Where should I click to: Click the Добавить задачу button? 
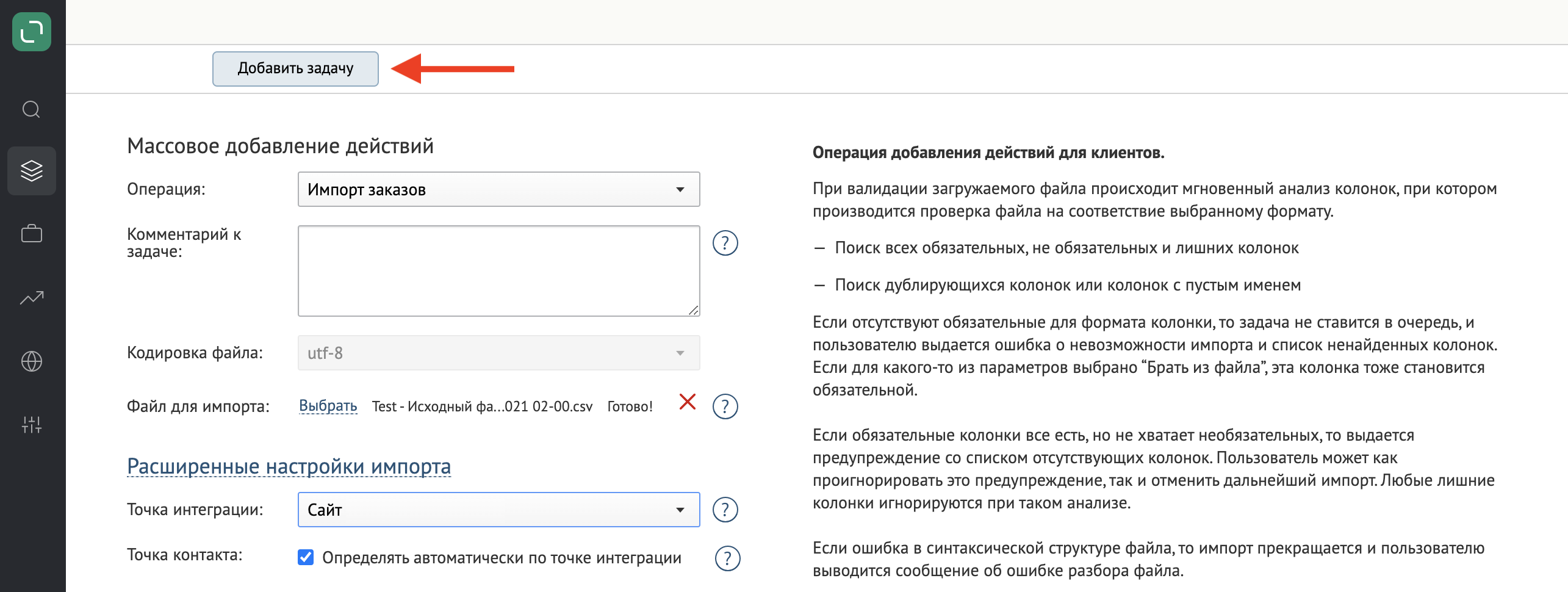point(295,68)
